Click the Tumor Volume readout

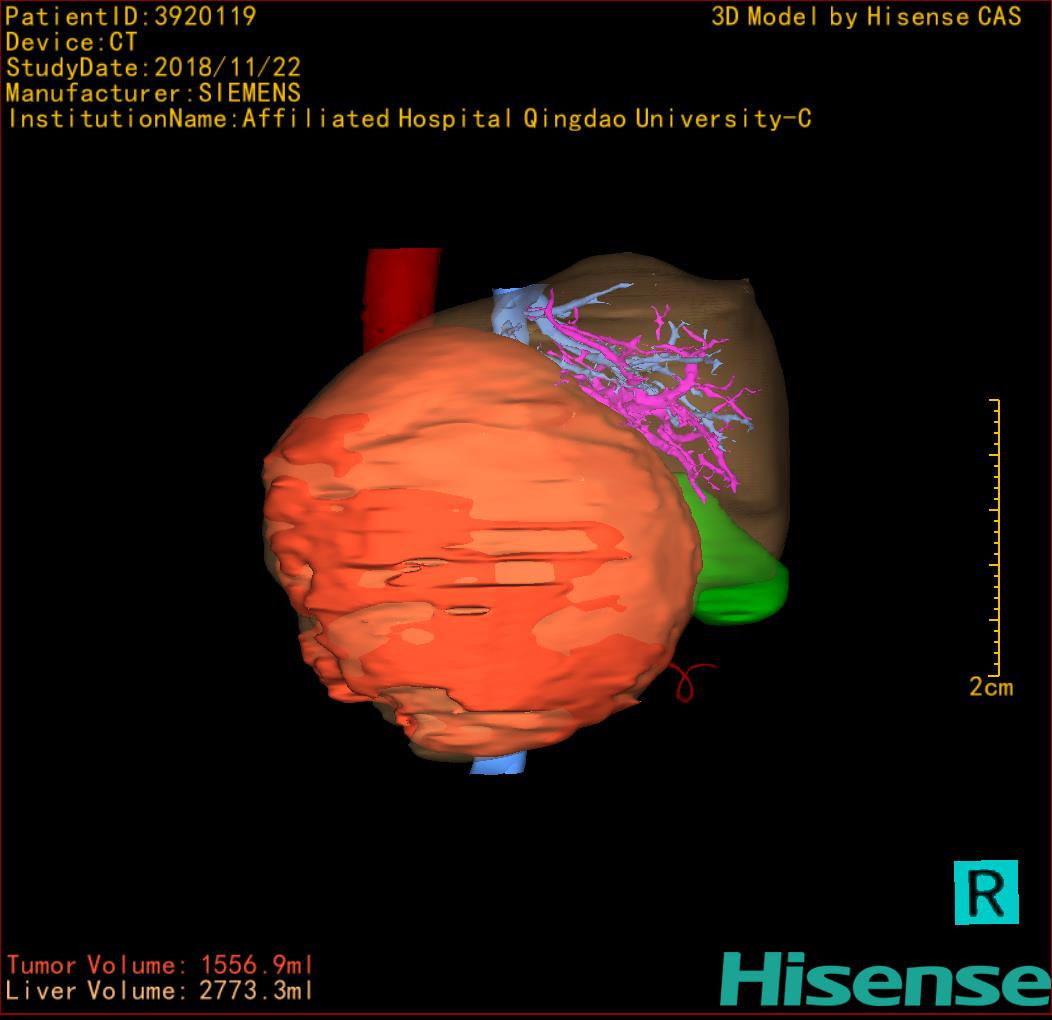[x=160, y=965]
